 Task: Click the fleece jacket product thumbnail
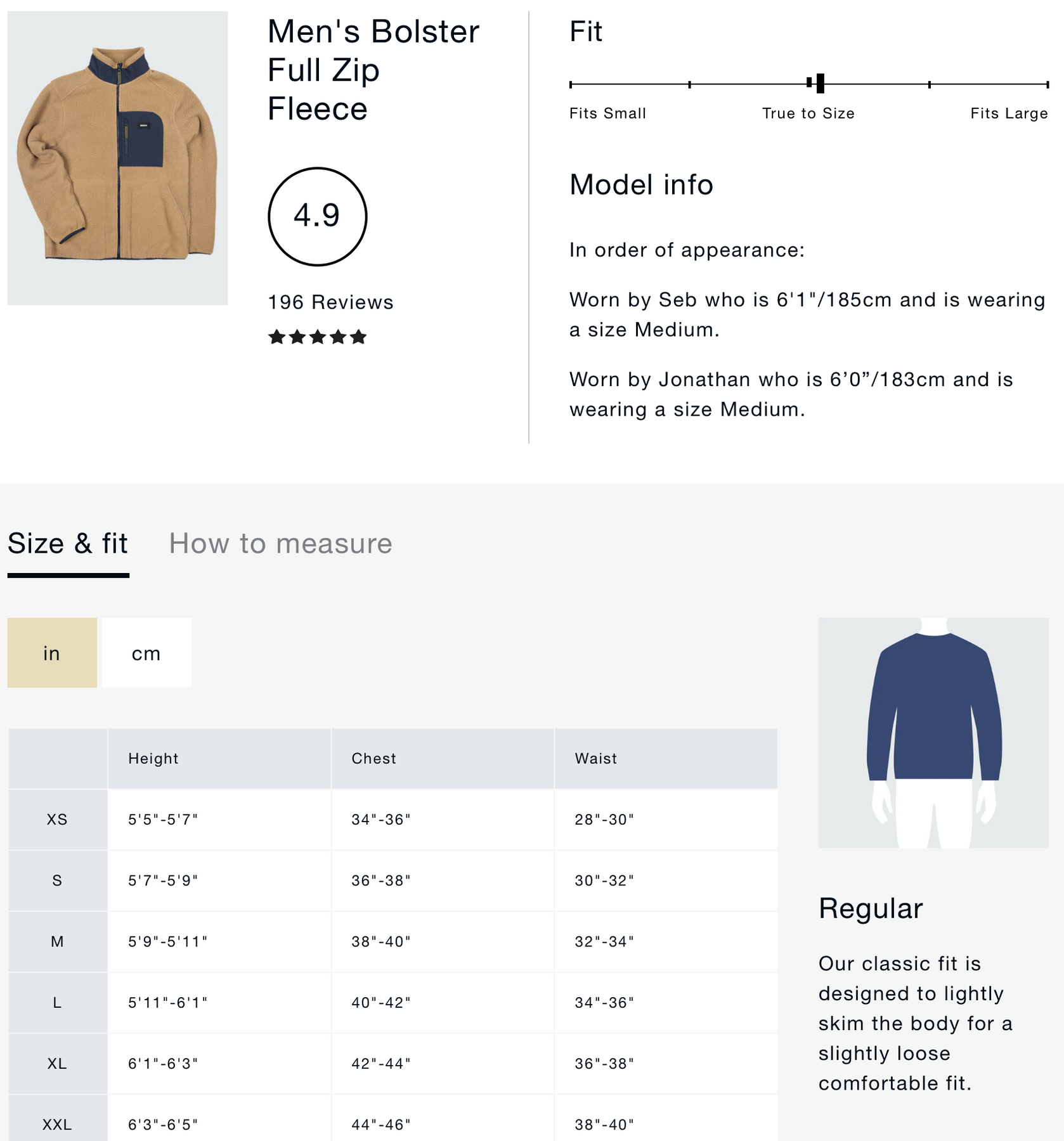coord(117,157)
